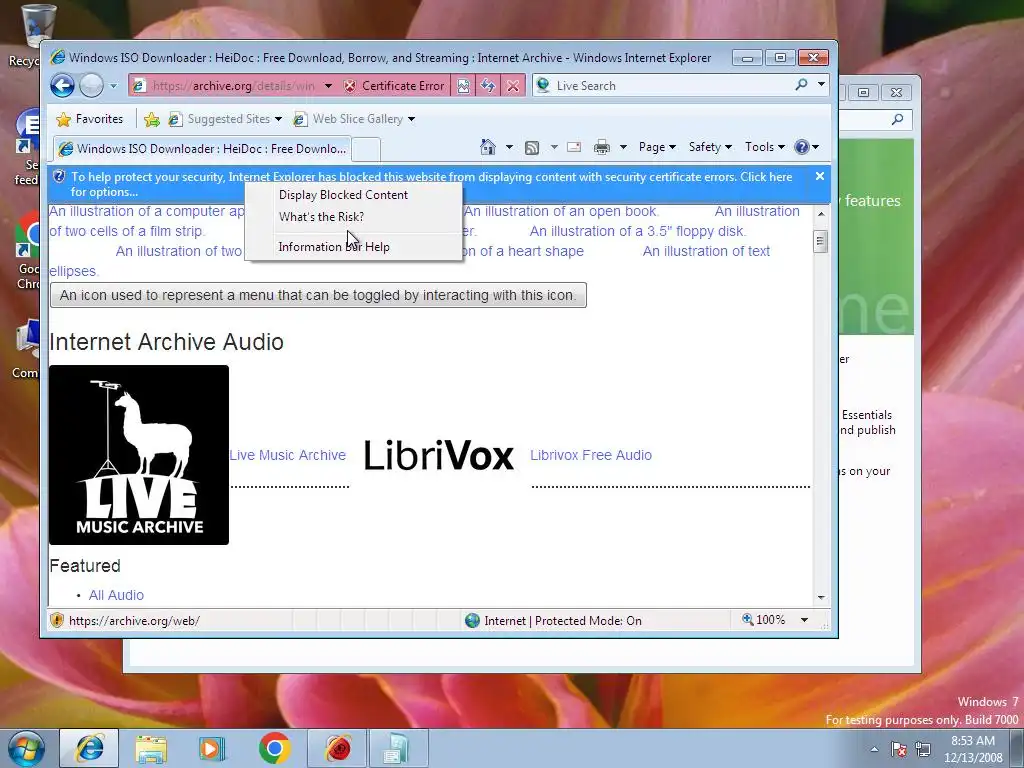Click the RSS feeds icon
This screenshot has height=768, width=1024.
coord(532,148)
